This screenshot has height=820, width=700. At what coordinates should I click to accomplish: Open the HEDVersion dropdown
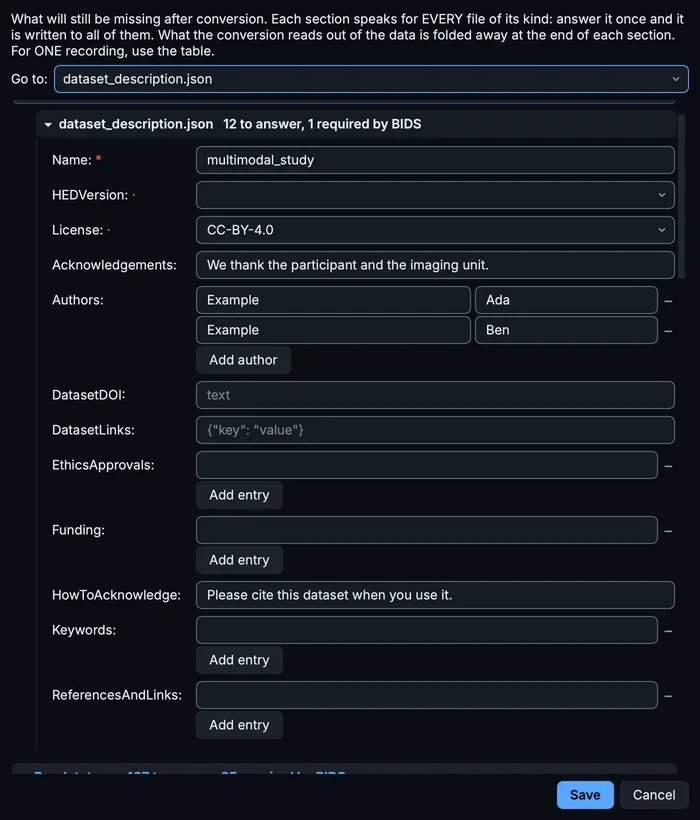(435, 195)
